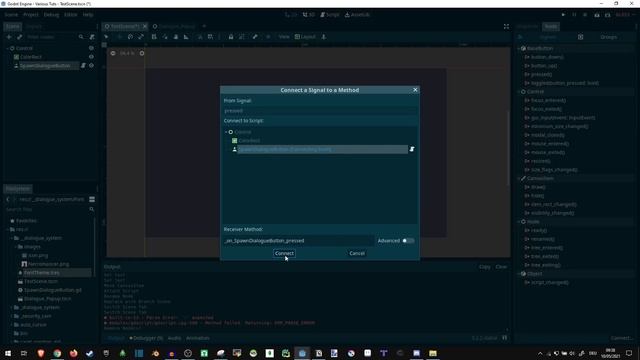Select the button_down() signal

[x=547, y=57]
